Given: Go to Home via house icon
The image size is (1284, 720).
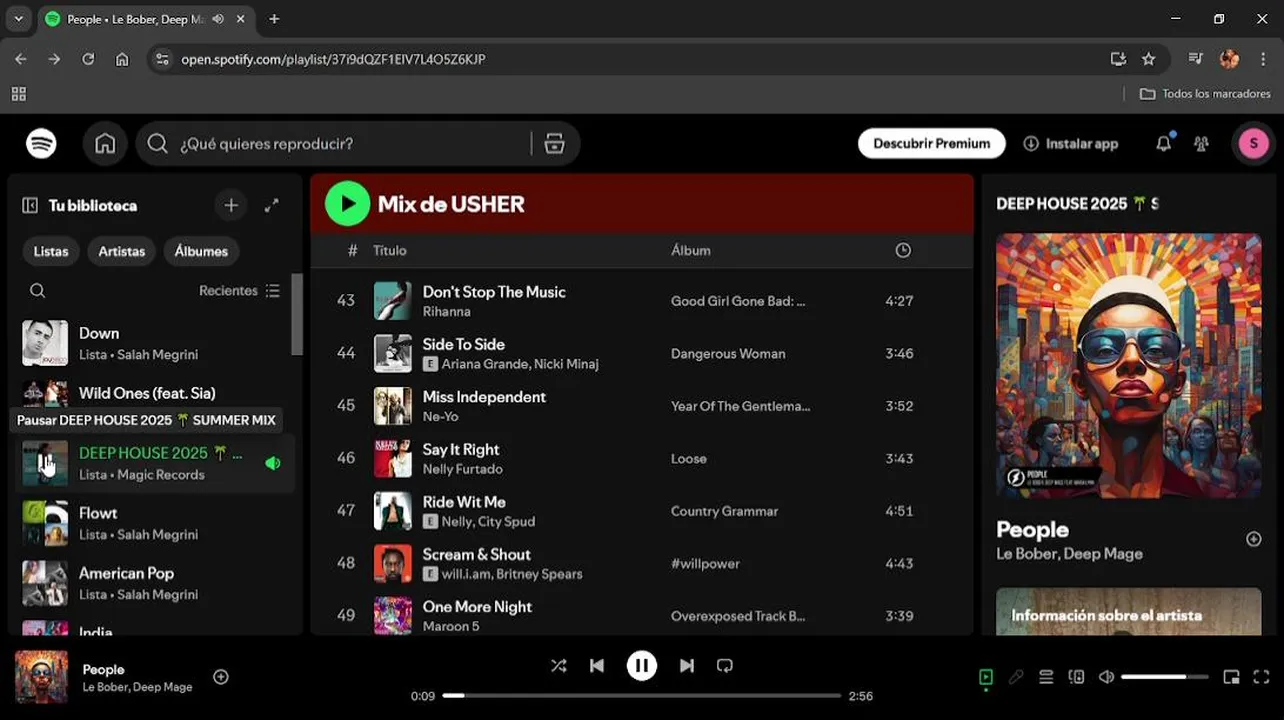Looking at the screenshot, I should pos(105,144).
